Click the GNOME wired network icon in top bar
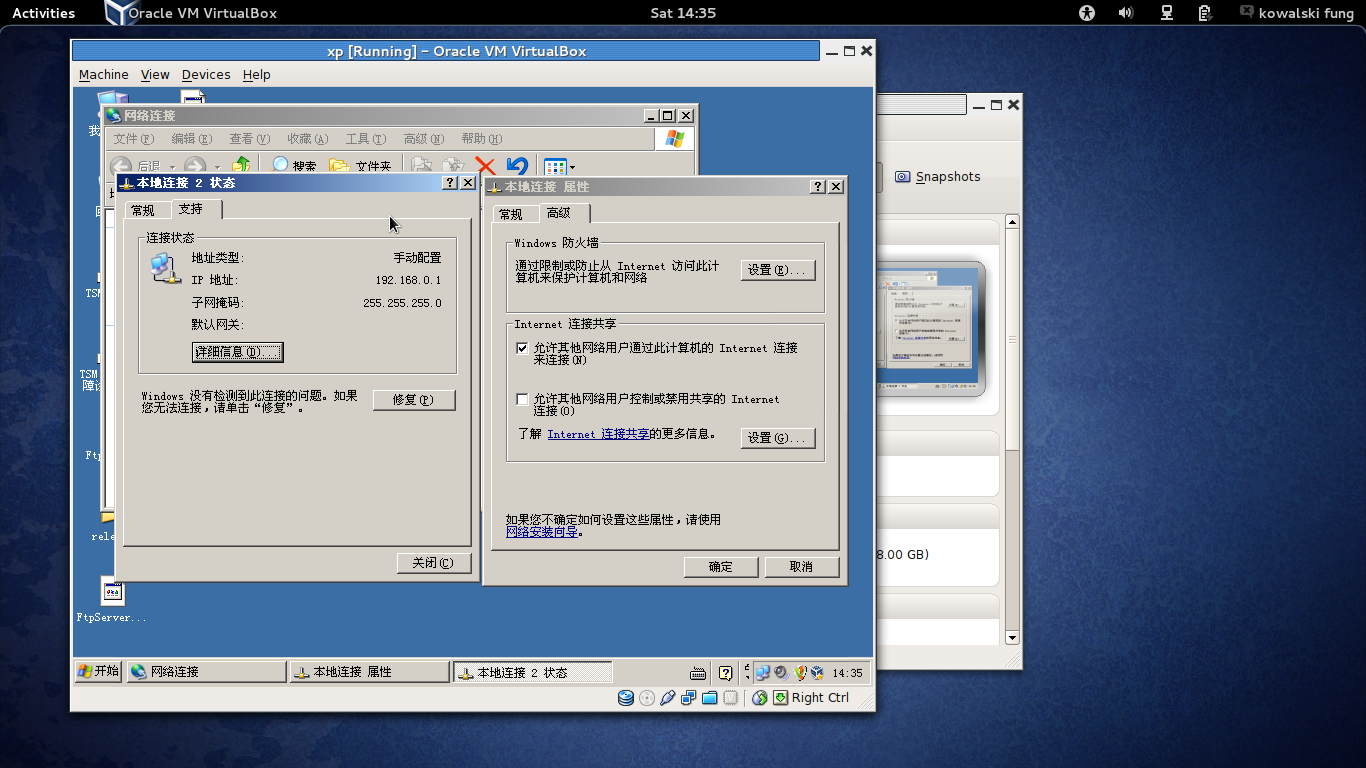 pos(1166,13)
